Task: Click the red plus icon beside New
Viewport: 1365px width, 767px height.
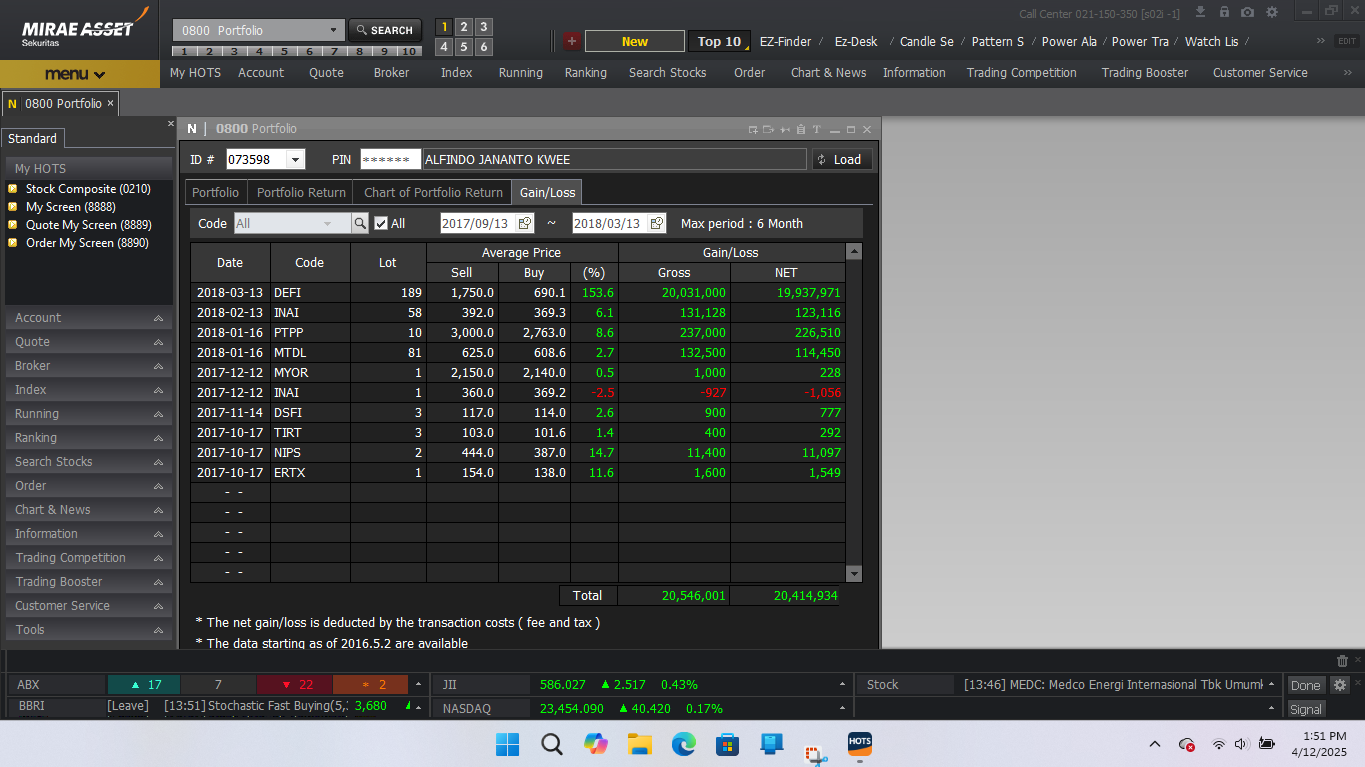Action: 571,41
